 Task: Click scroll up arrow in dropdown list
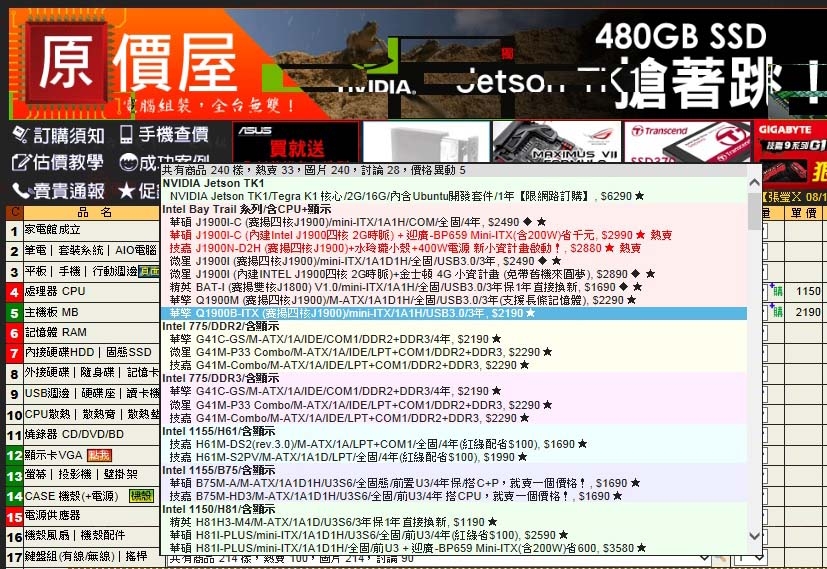(x=754, y=183)
